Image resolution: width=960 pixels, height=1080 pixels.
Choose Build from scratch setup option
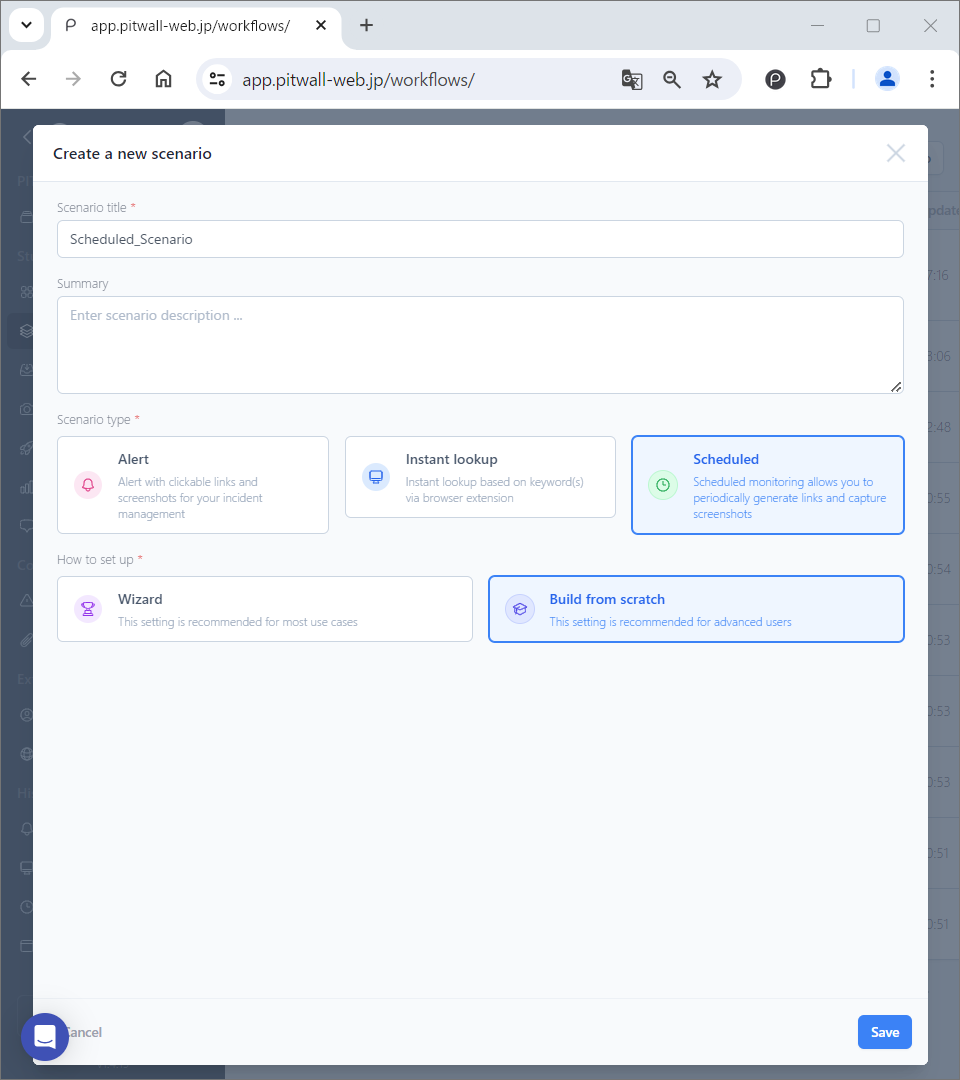click(x=696, y=609)
